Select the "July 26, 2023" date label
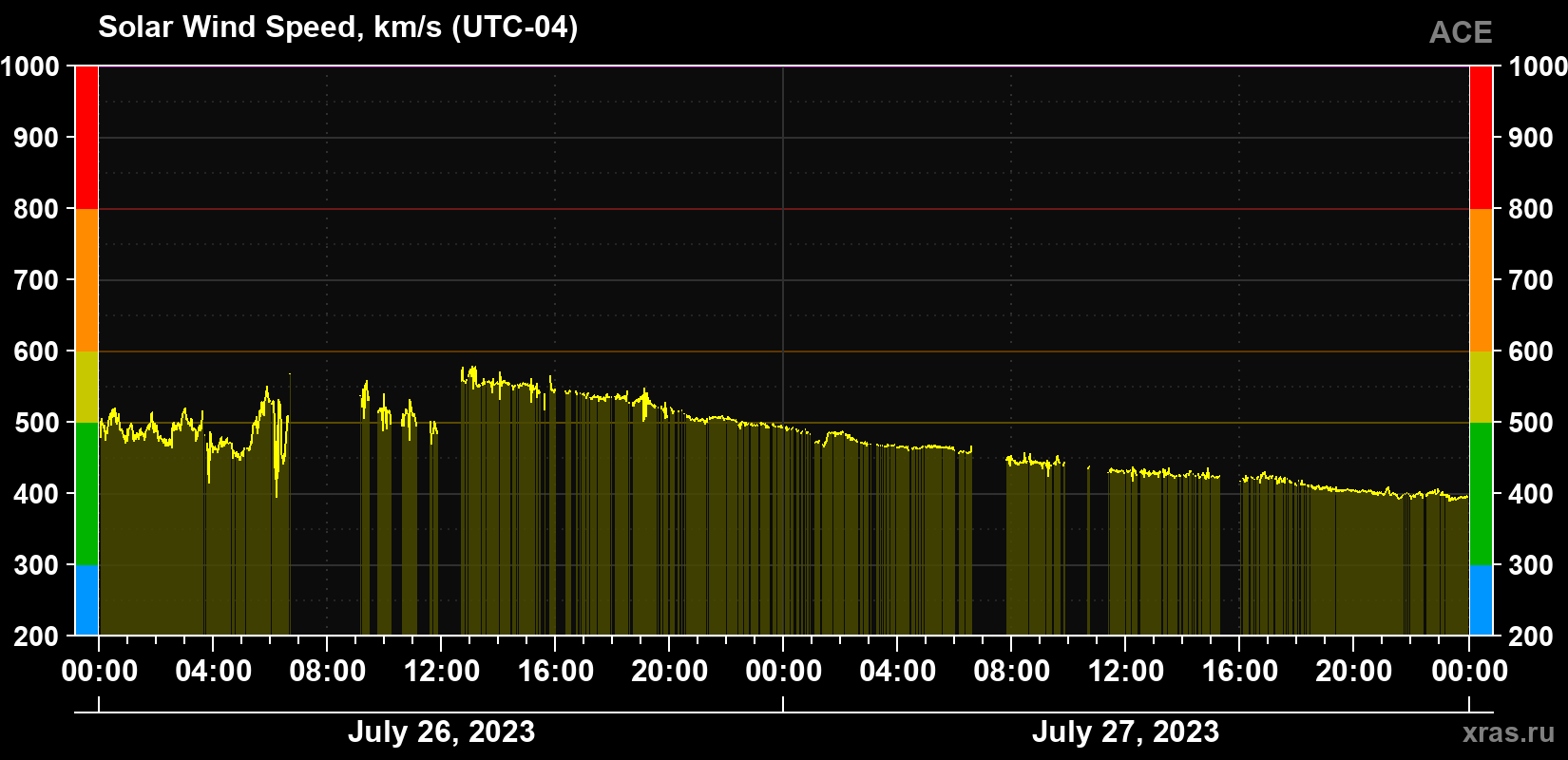Image resolution: width=1568 pixels, height=760 pixels. [x=441, y=731]
